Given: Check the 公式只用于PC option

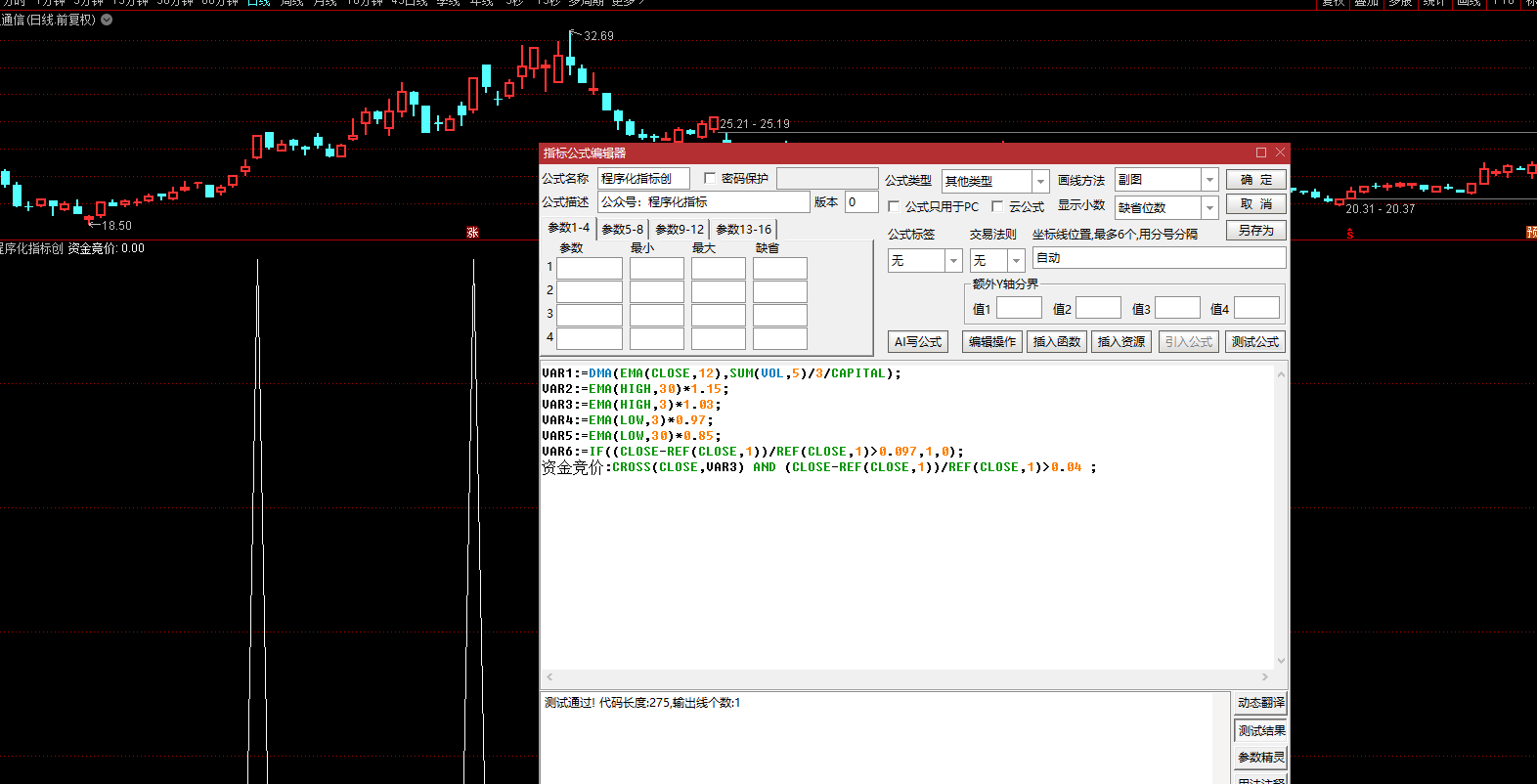Looking at the screenshot, I should point(894,206).
